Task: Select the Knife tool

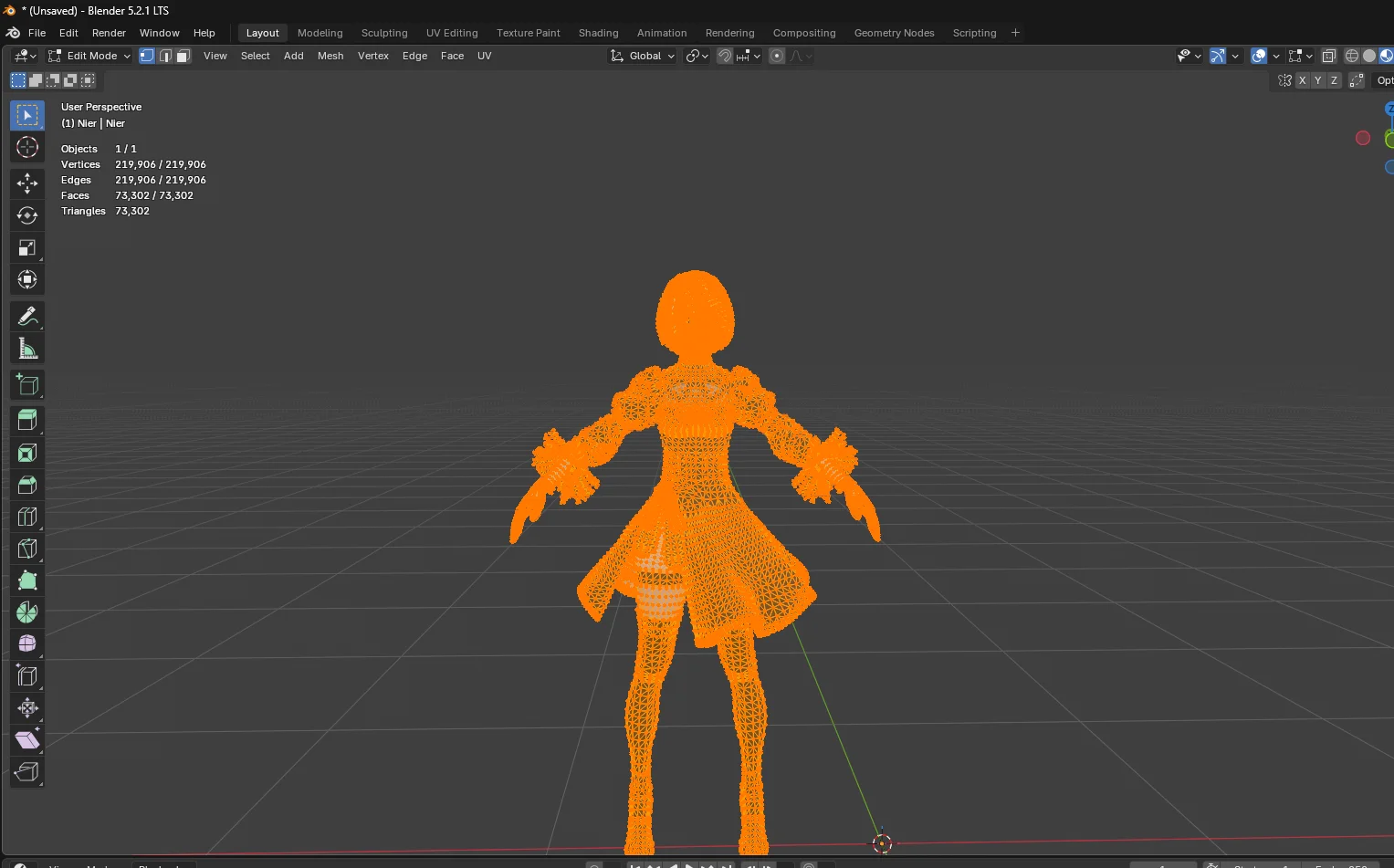Action: point(27,549)
